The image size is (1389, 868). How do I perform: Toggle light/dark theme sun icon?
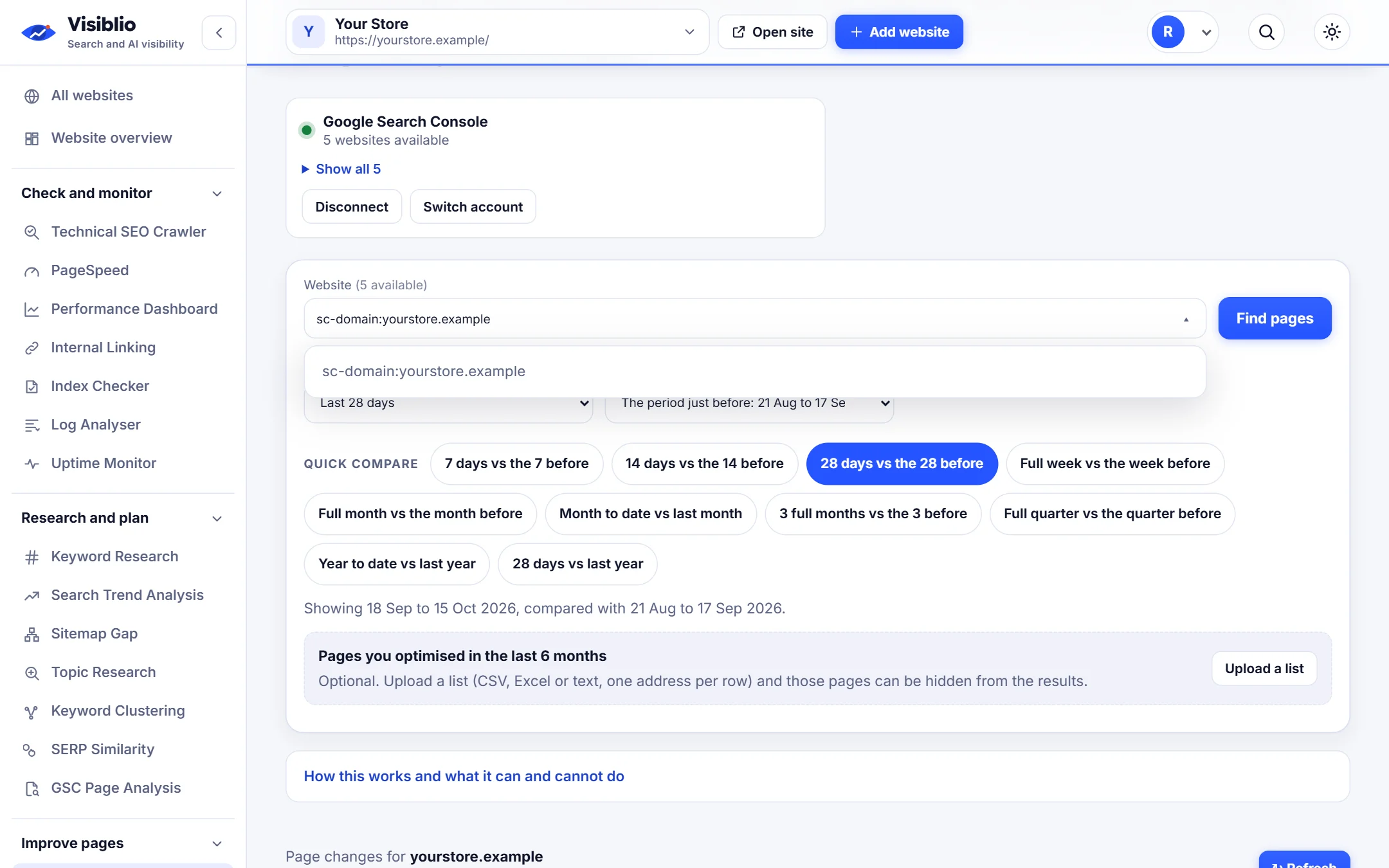pyautogui.click(x=1332, y=32)
